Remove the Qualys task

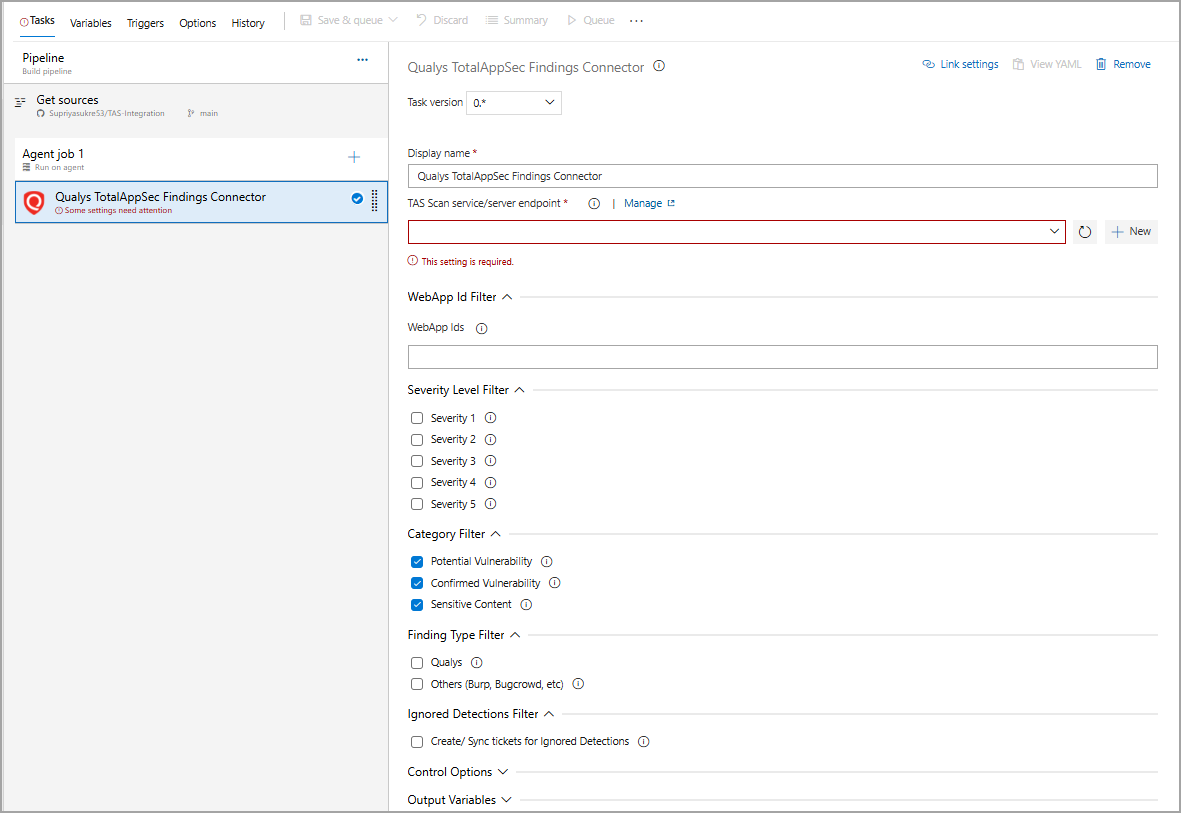coord(1123,65)
